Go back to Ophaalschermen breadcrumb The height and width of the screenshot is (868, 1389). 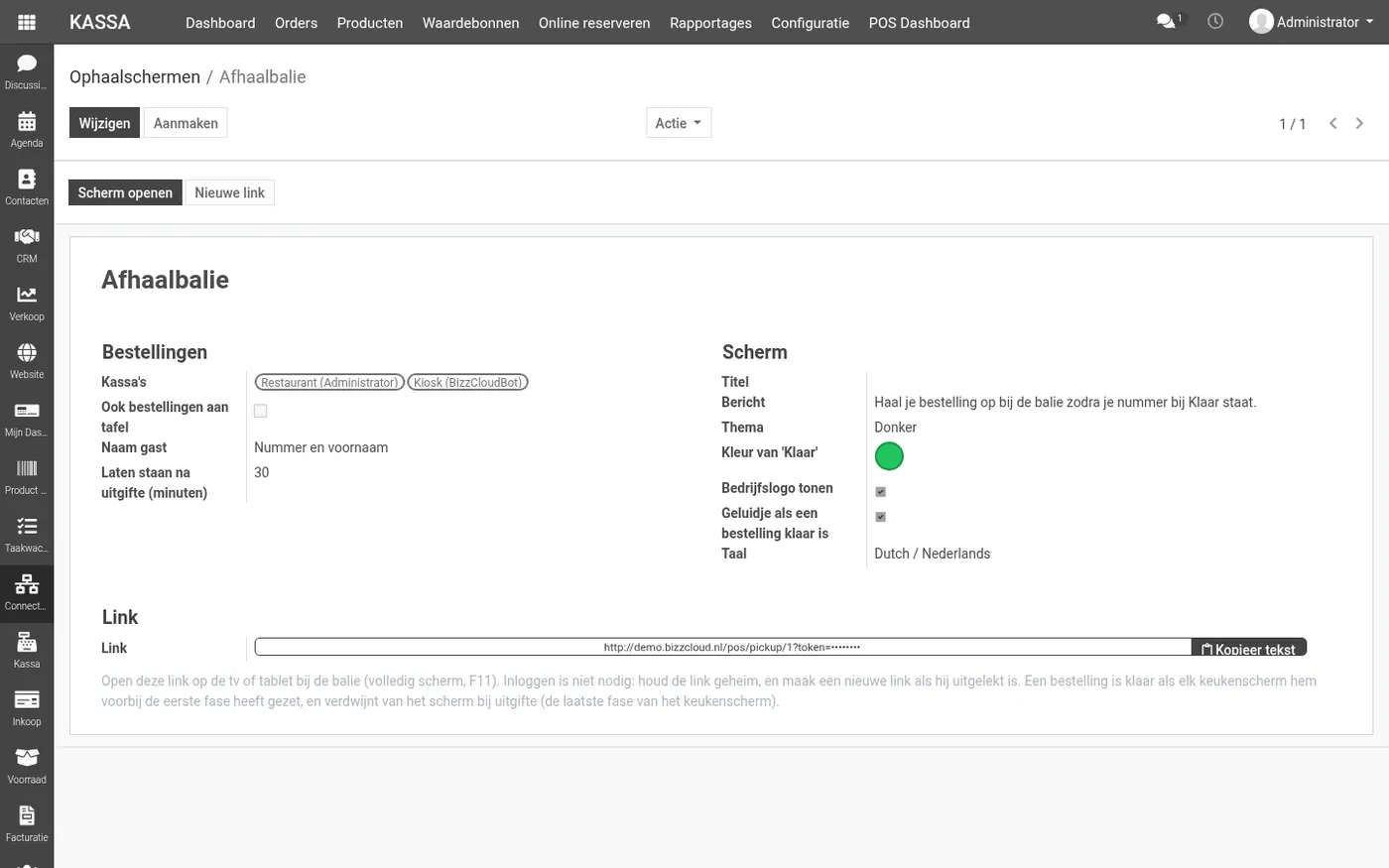pyautogui.click(x=135, y=76)
